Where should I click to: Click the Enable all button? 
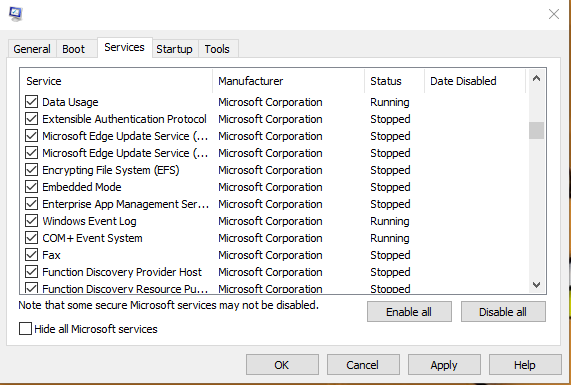pos(409,312)
